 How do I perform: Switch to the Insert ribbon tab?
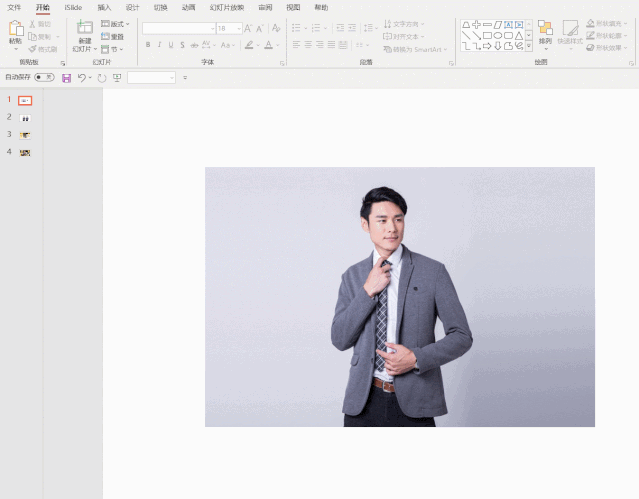(x=104, y=7)
